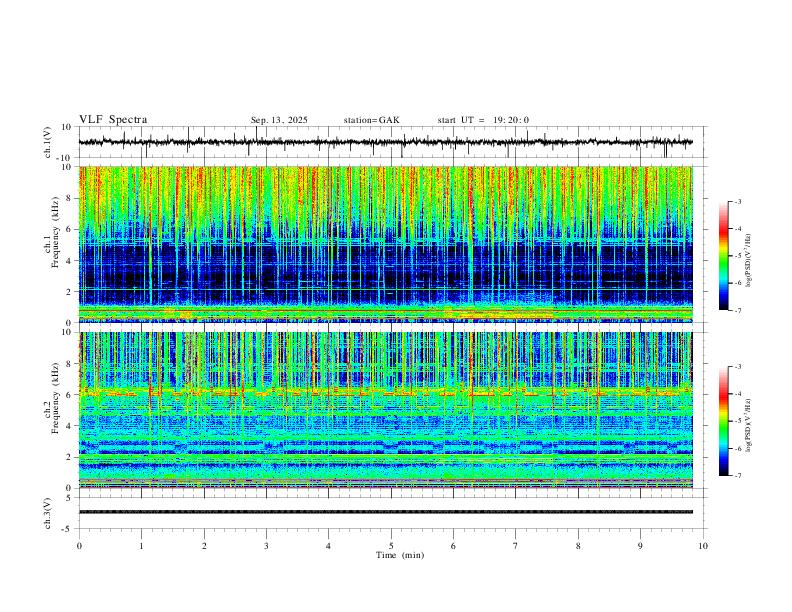Click time axis tick label "4"
The image size is (792, 612).
(x=328, y=546)
